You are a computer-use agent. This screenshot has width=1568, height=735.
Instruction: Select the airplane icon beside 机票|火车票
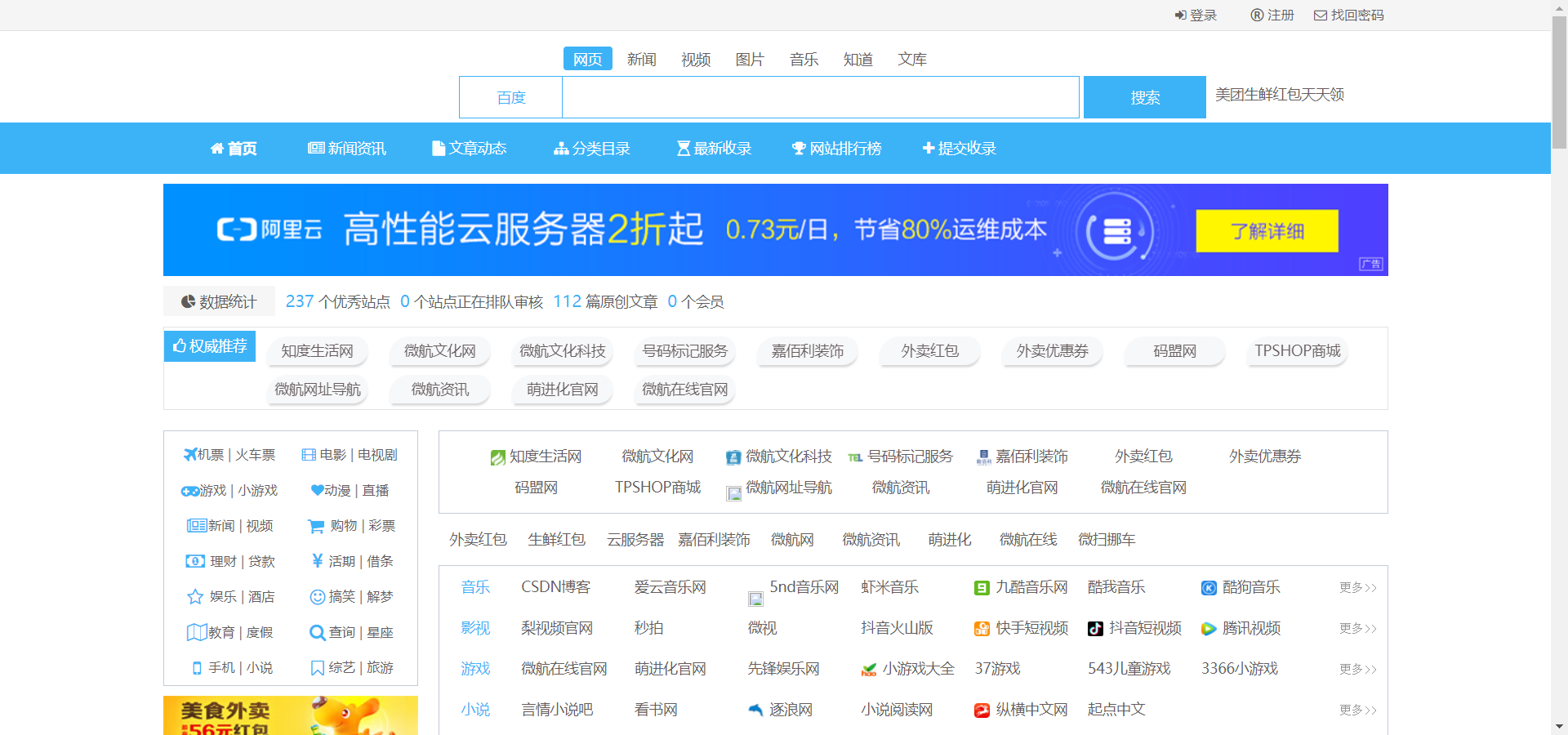point(191,455)
